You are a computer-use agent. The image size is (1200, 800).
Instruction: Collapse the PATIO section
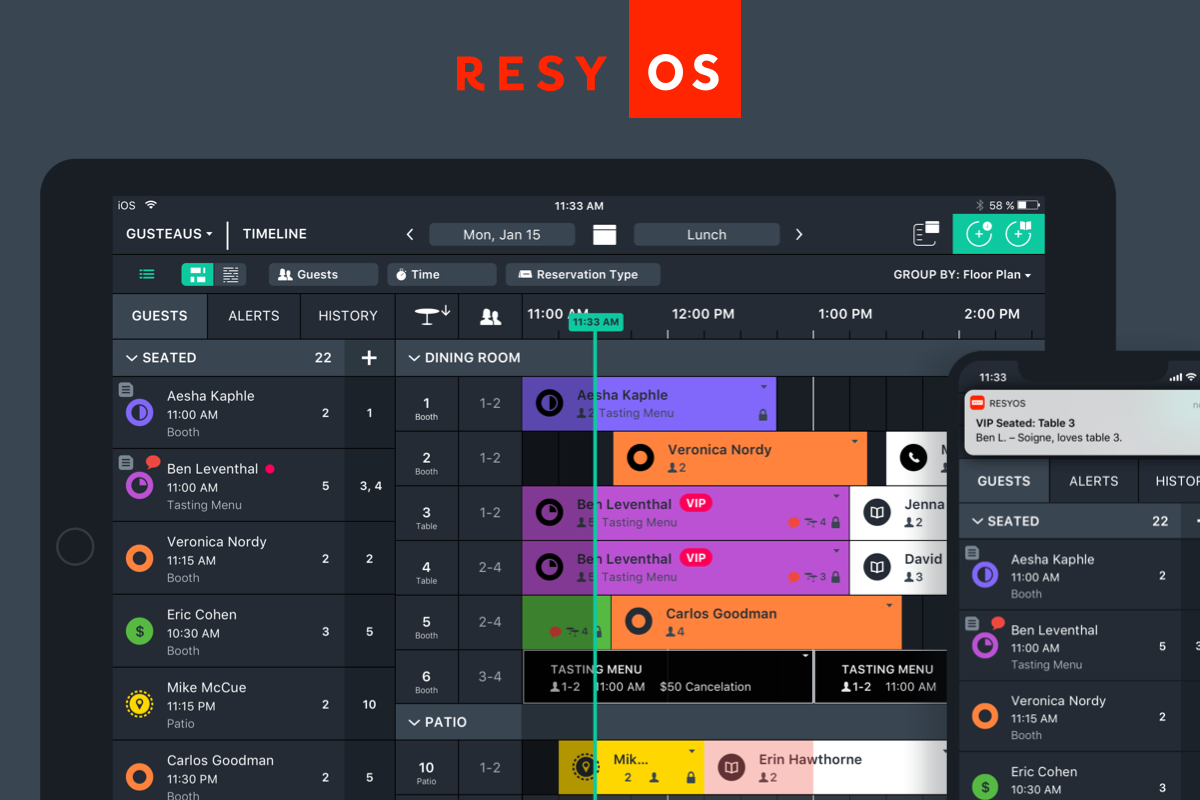415,721
